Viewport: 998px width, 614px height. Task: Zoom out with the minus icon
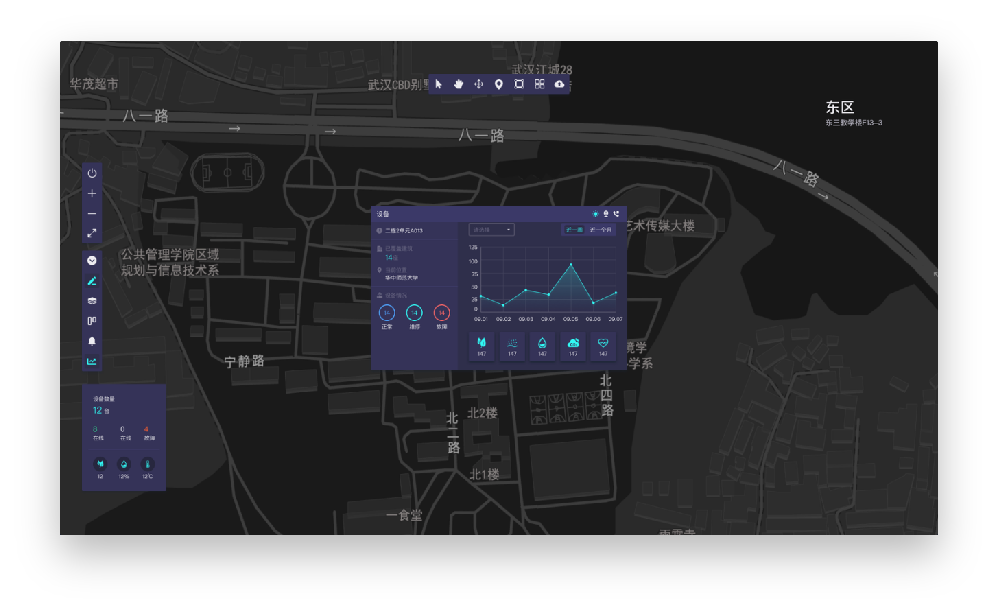[x=92, y=213]
